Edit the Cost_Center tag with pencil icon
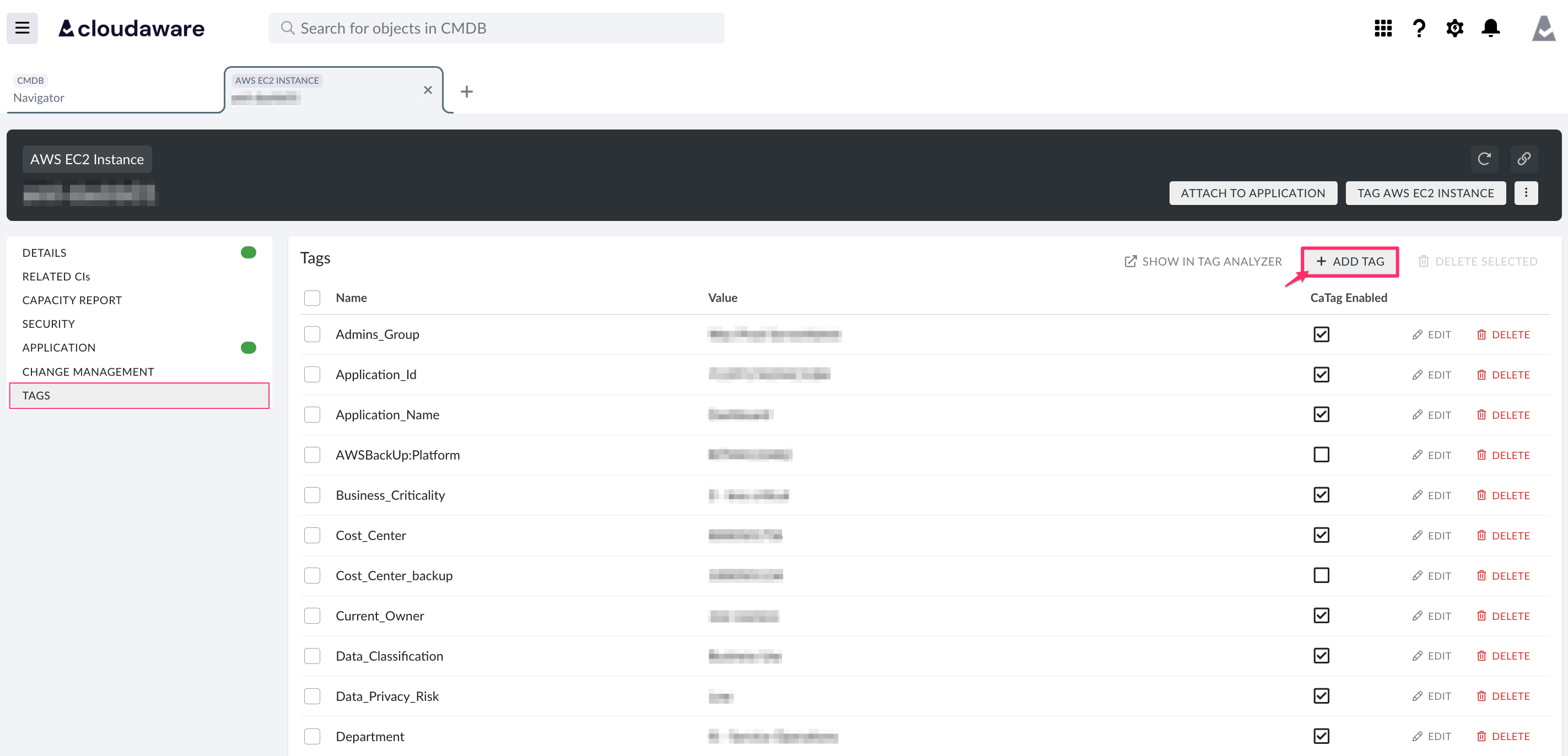Viewport: 1568px width, 756px height. point(1432,535)
